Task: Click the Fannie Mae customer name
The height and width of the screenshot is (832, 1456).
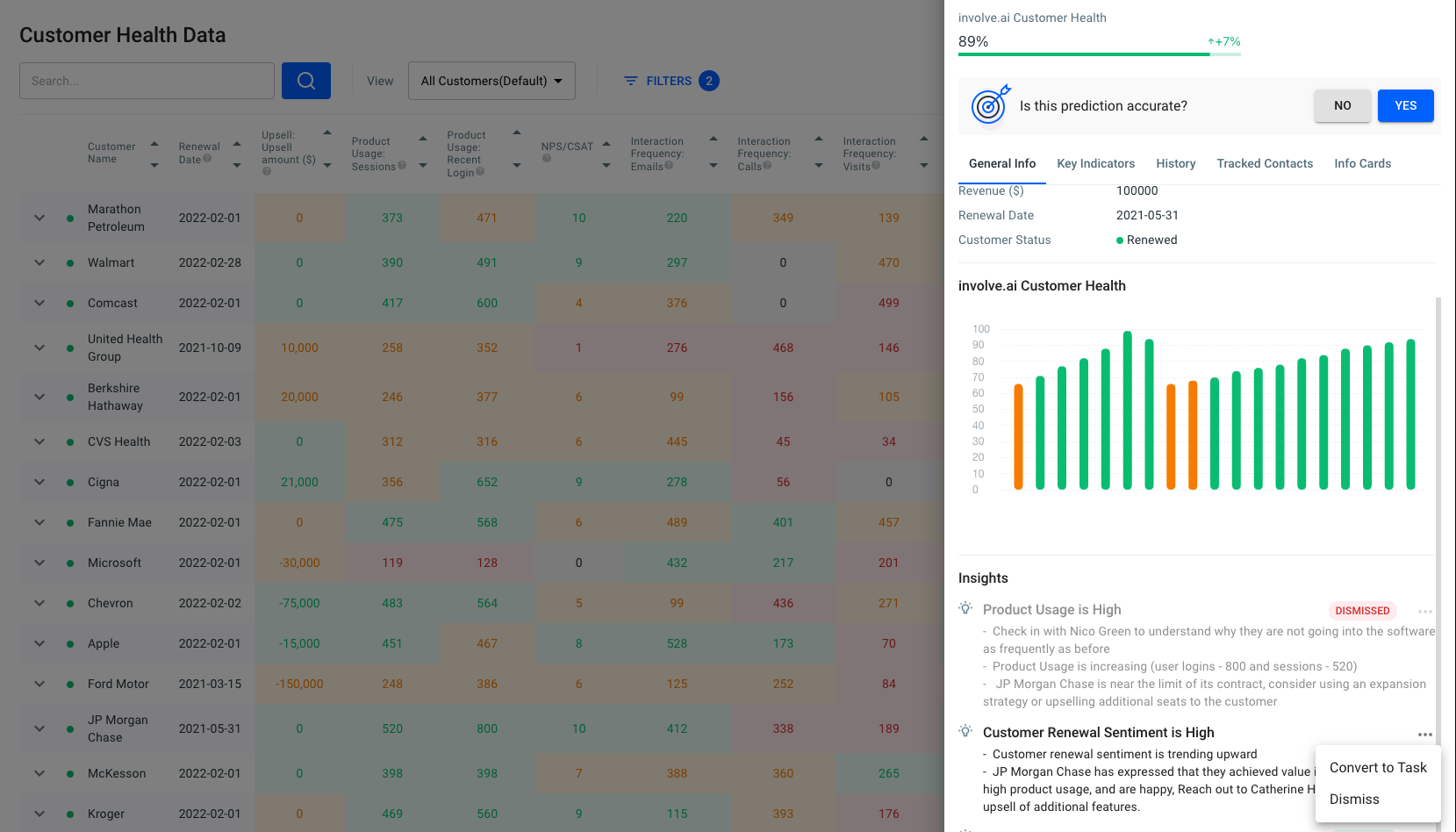Action: coord(119,522)
